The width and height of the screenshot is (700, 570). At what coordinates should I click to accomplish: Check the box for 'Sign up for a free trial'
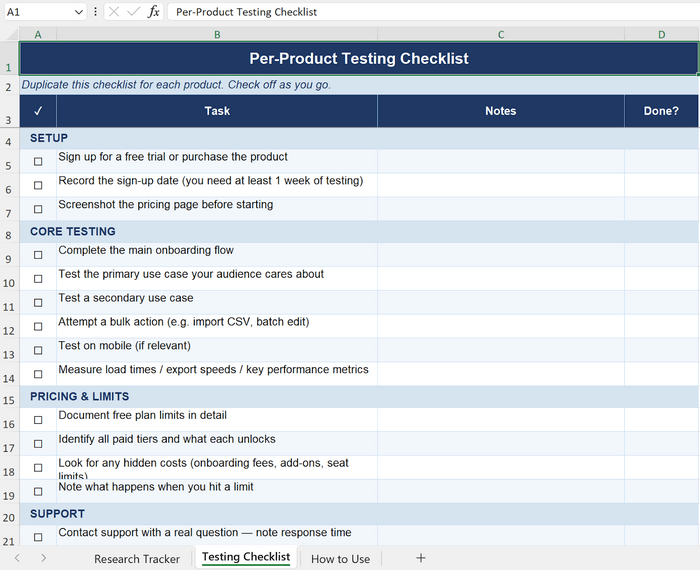coord(38,161)
